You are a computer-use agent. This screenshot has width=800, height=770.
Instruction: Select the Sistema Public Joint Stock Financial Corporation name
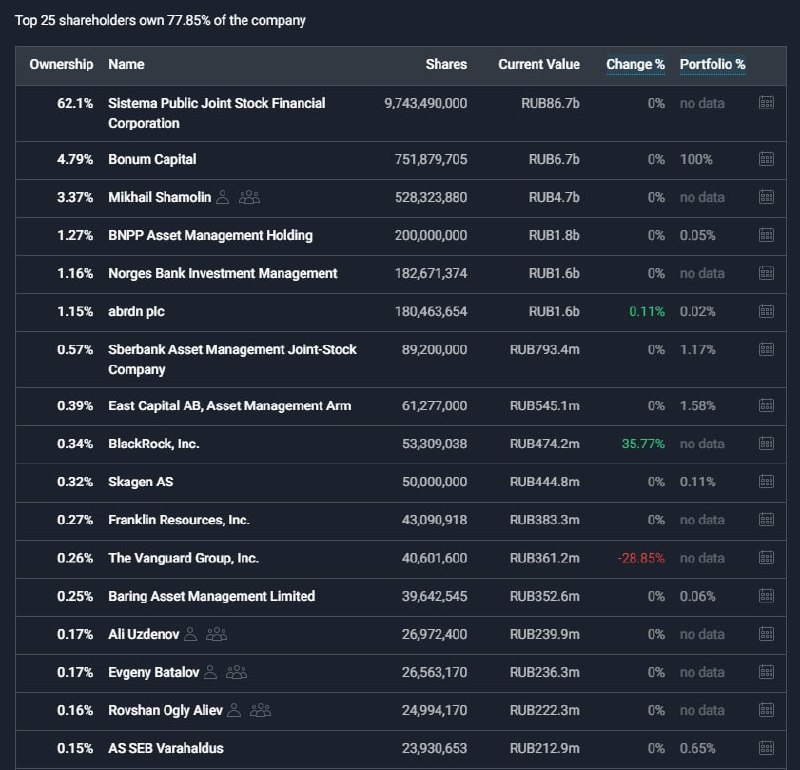pos(217,113)
